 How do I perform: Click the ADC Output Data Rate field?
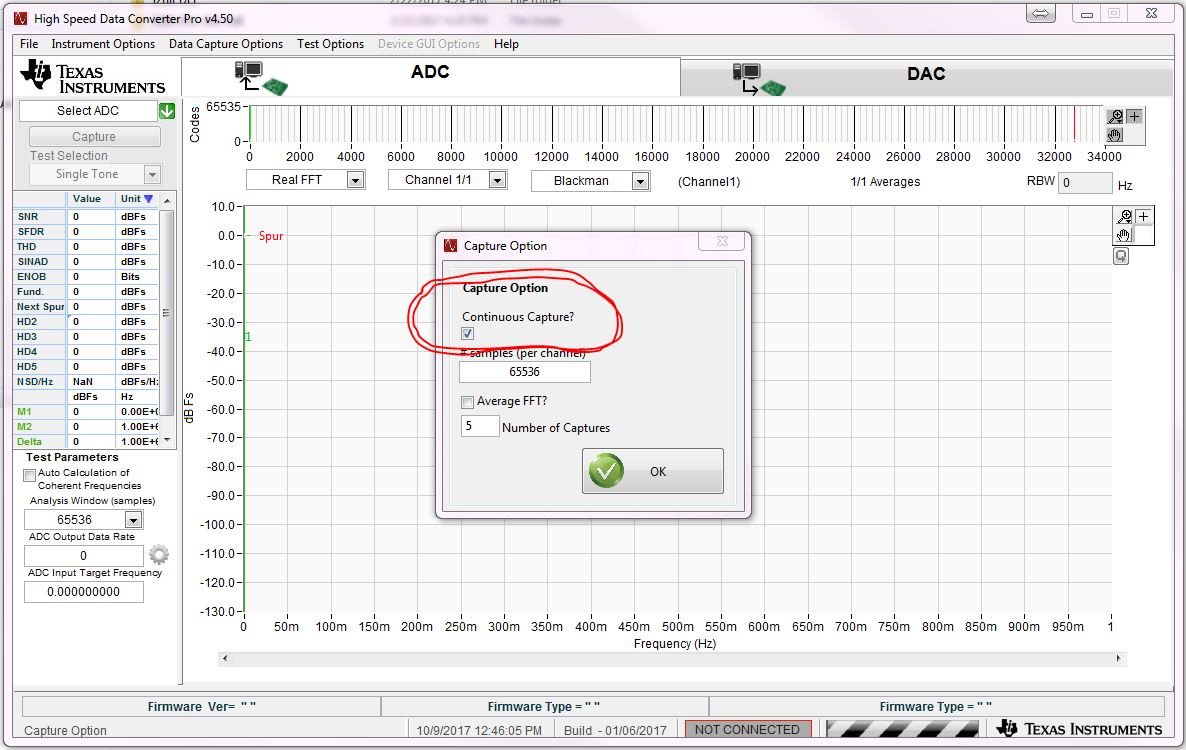(84, 556)
